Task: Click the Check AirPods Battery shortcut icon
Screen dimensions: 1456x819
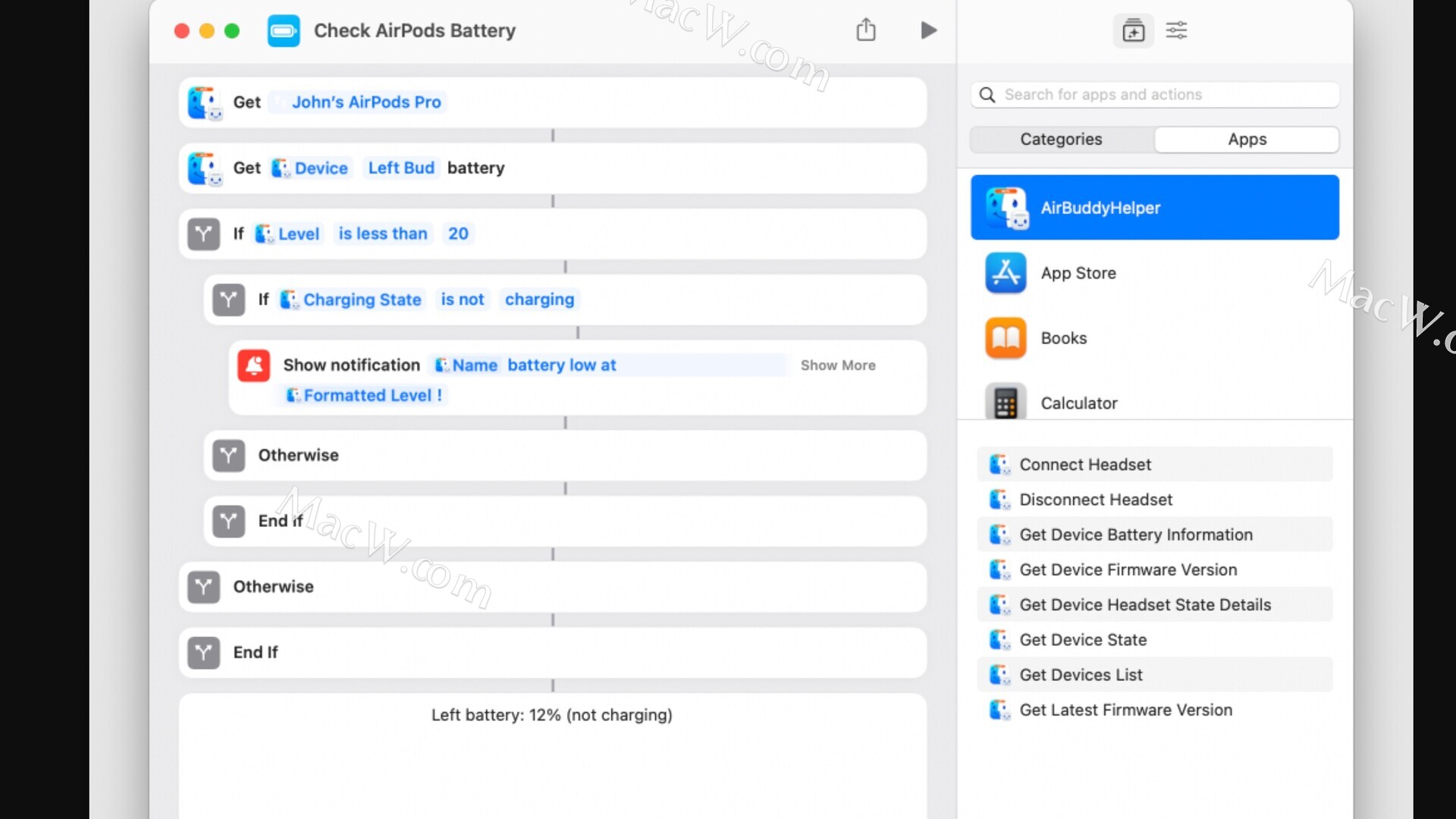Action: coord(284,30)
